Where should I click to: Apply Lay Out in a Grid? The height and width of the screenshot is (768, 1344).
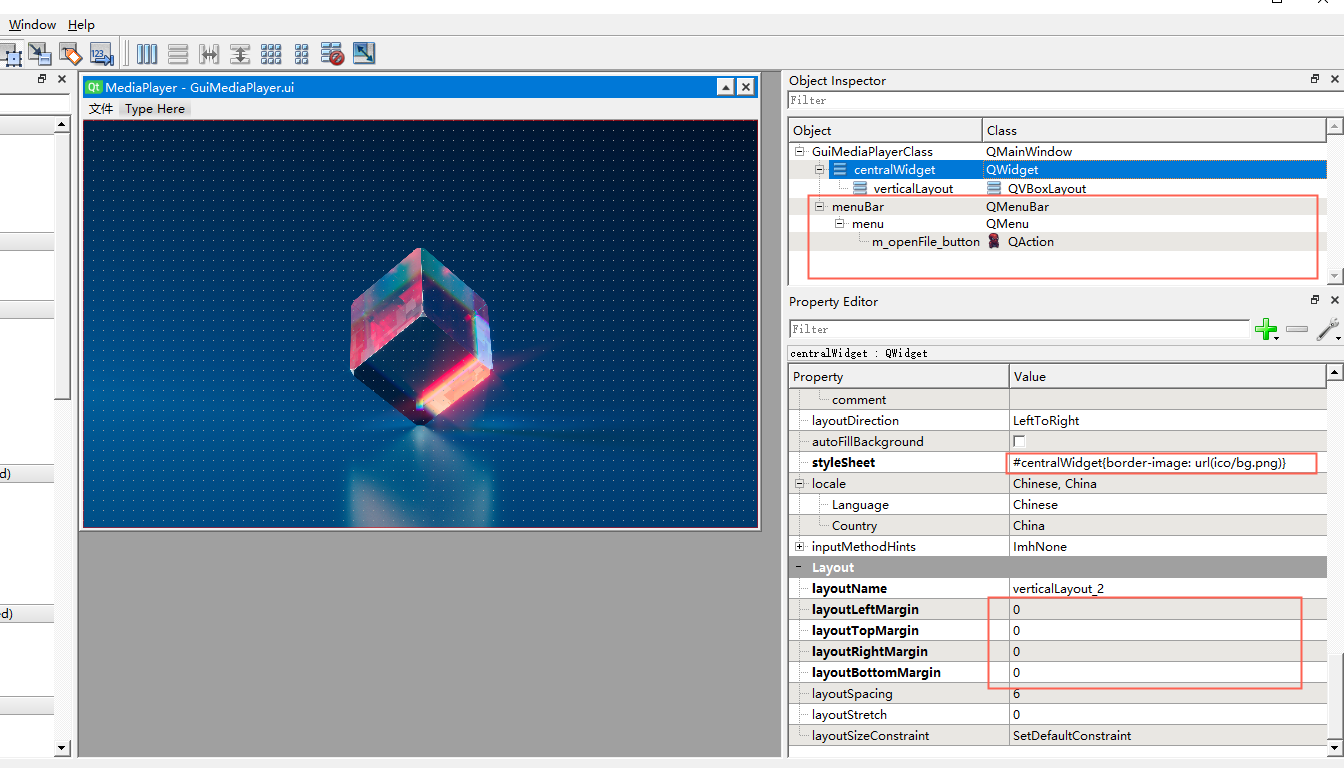click(271, 53)
